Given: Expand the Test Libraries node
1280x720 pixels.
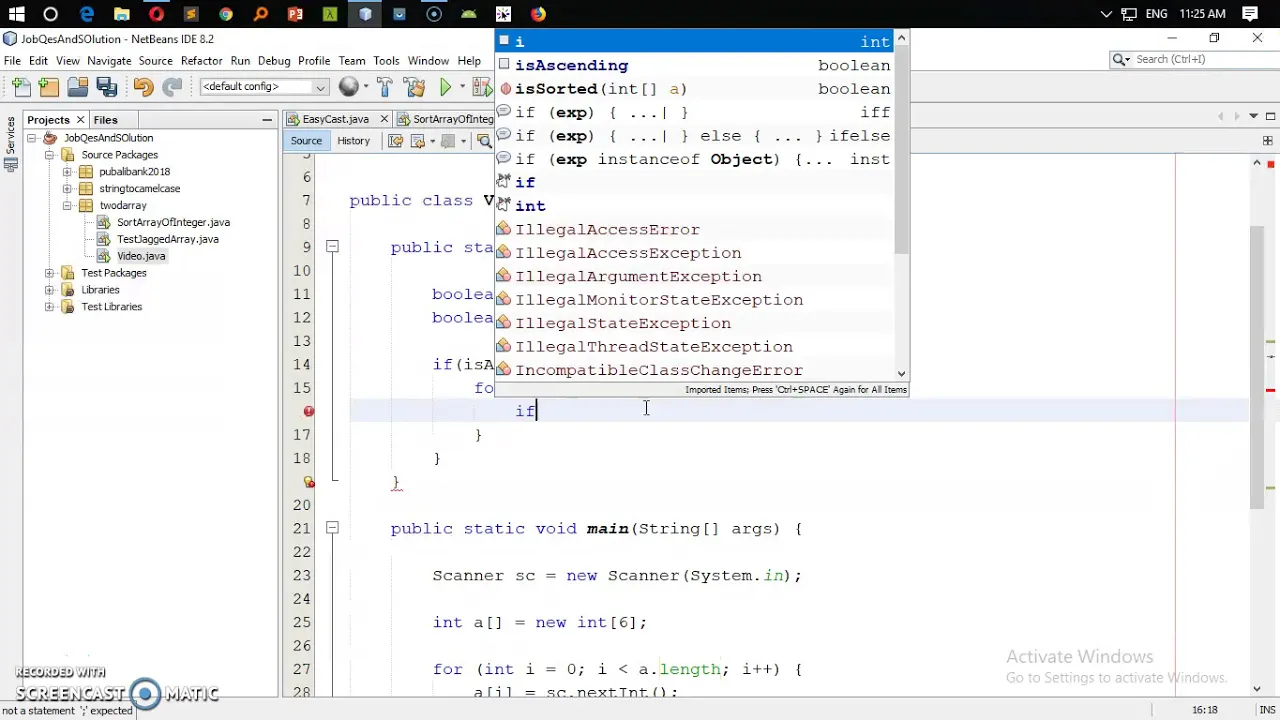Looking at the screenshot, I should pyautogui.click(x=49, y=307).
